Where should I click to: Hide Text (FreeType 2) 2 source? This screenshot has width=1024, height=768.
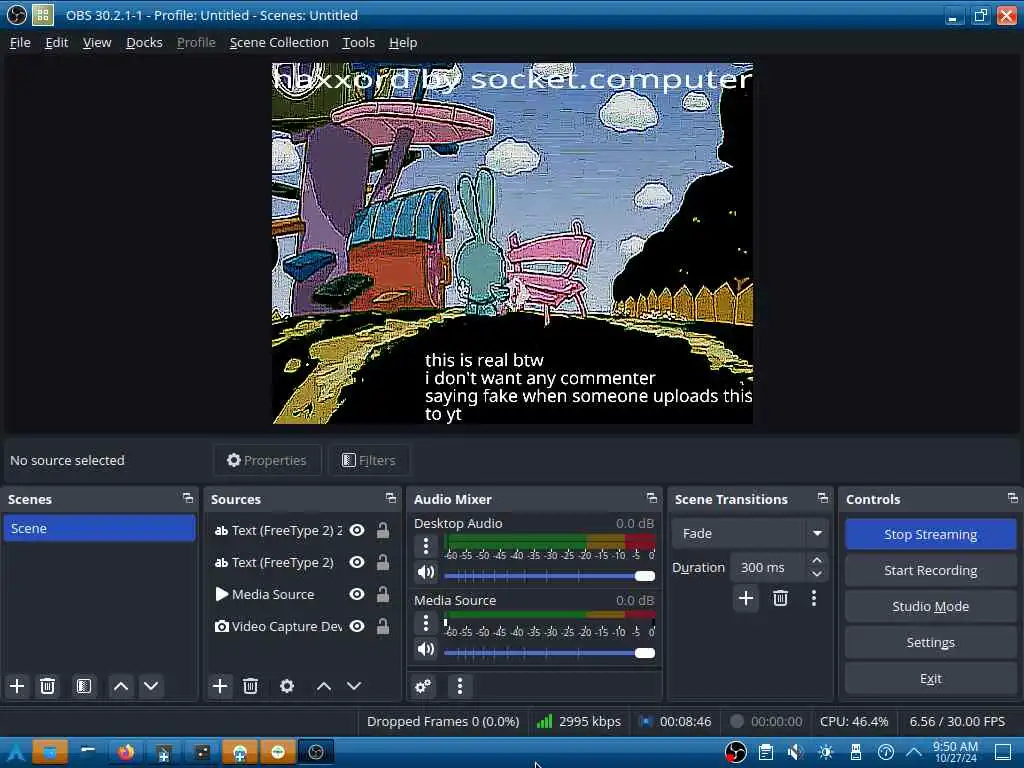tap(357, 530)
